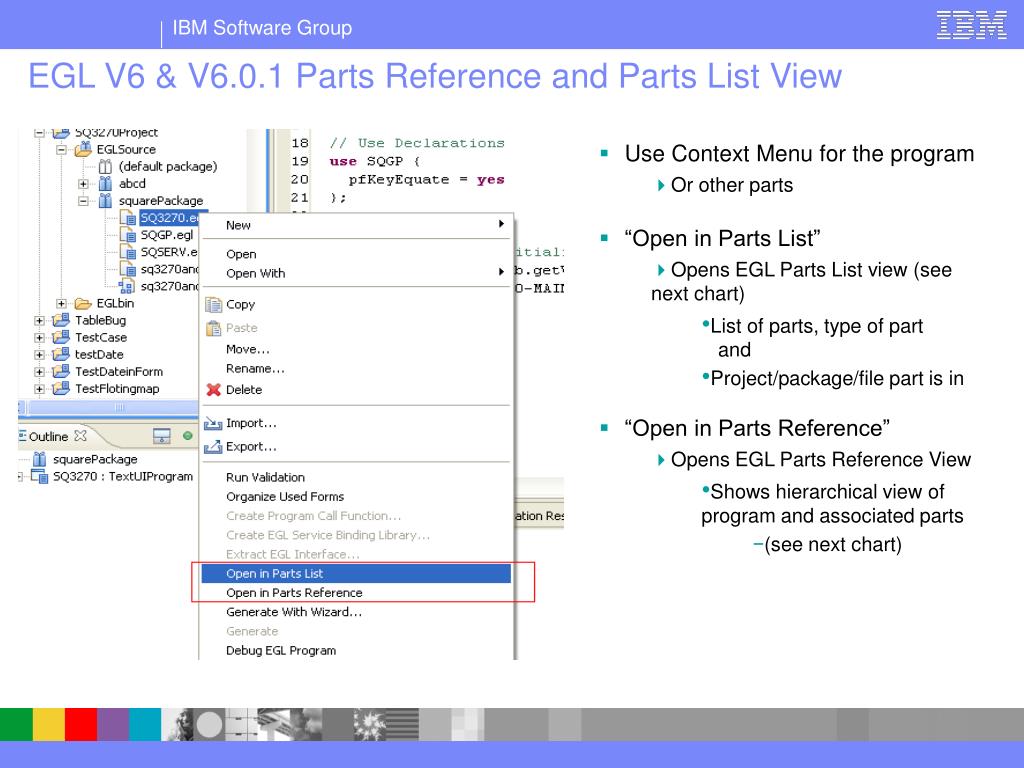This screenshot has height=768, width=1024.
Task: Click the EGLSource folder icon
Action: [x=83, y=150]
